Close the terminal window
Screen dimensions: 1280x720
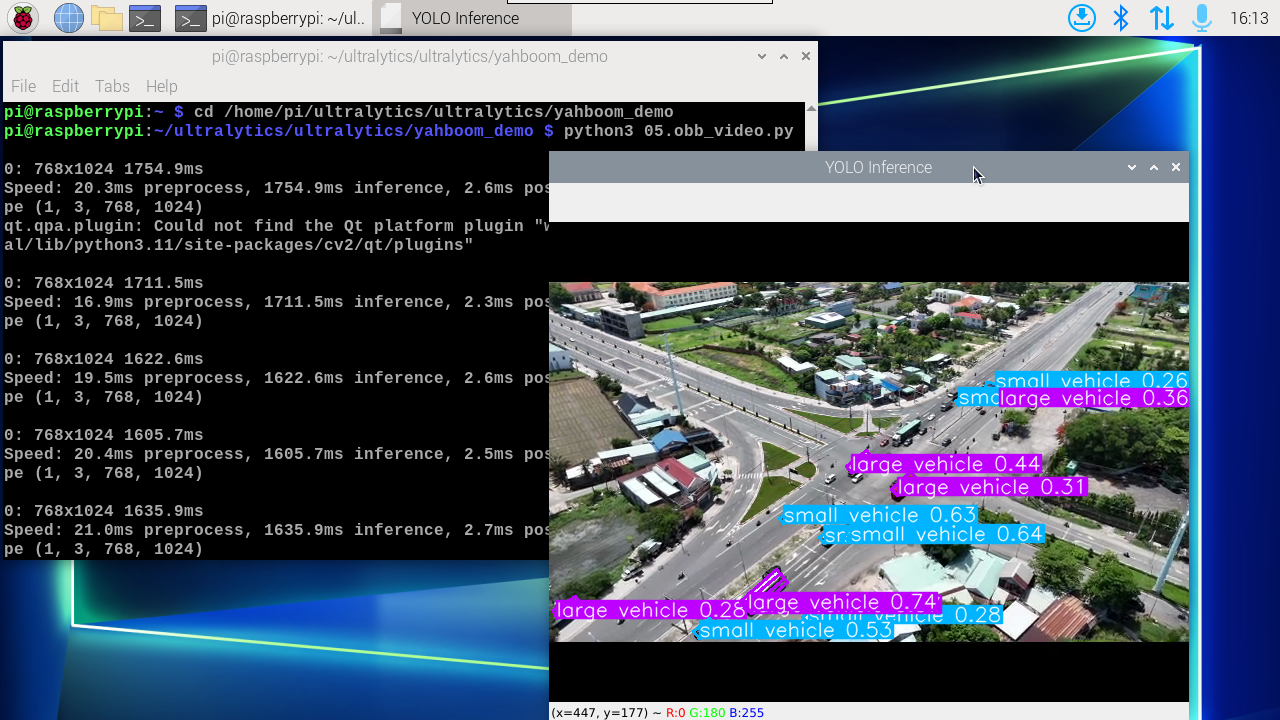(806, 56)
